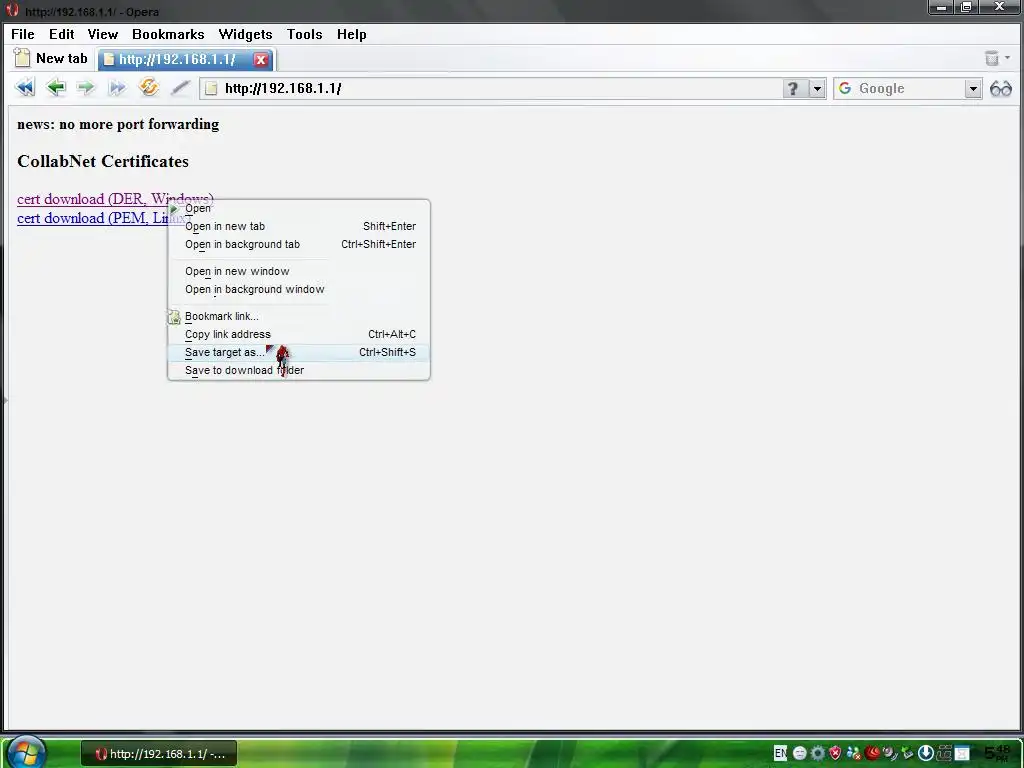Click the EN language indicator in tray

(780, 753)
